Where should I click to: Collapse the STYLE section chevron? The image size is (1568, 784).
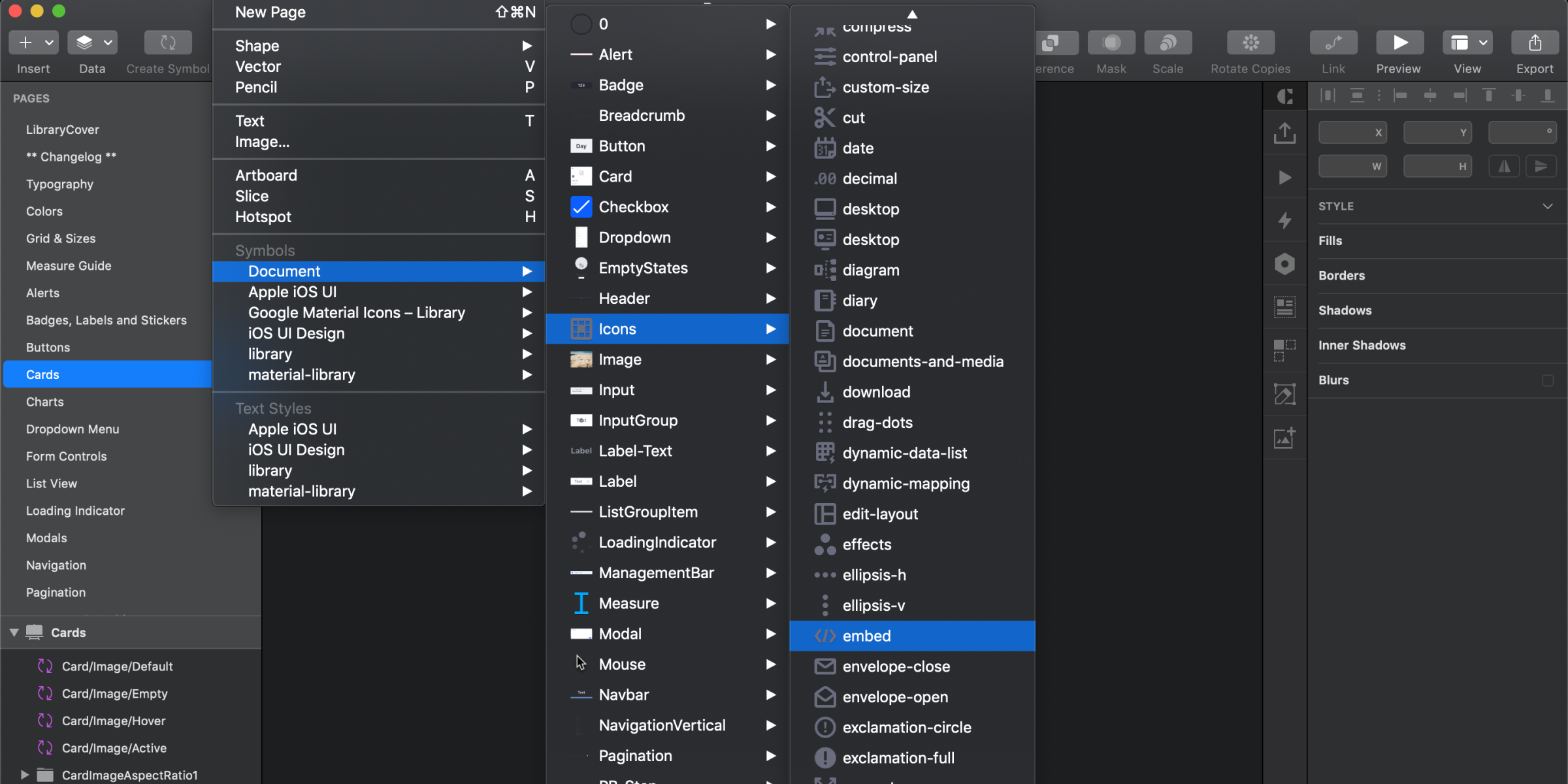point(1548,206)
